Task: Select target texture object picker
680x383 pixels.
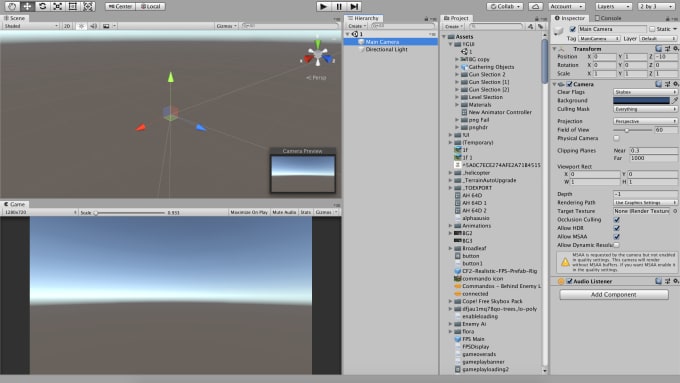Action: pos(675,211)
